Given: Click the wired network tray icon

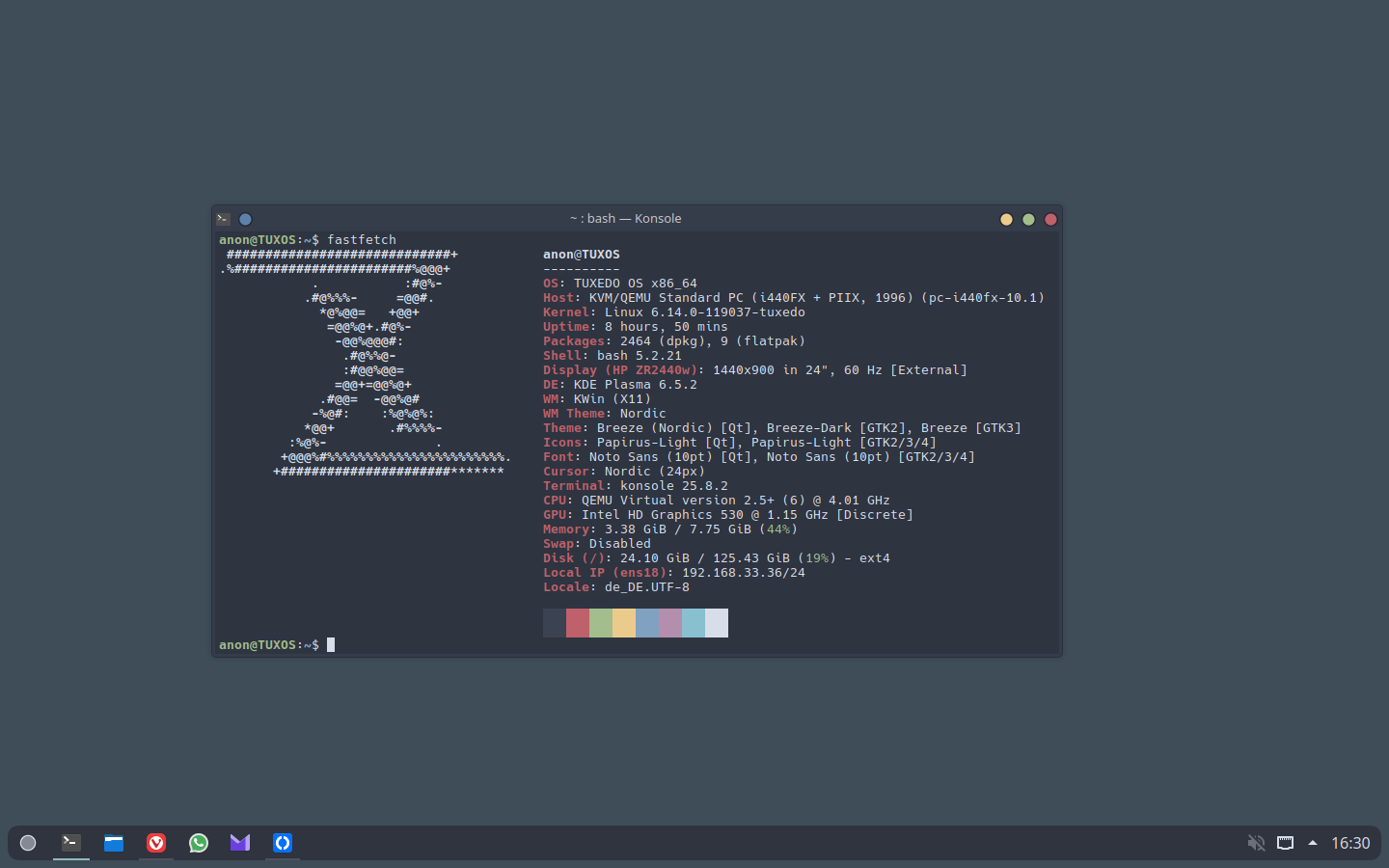Looking at the screenshot, I should point(1285,843).
